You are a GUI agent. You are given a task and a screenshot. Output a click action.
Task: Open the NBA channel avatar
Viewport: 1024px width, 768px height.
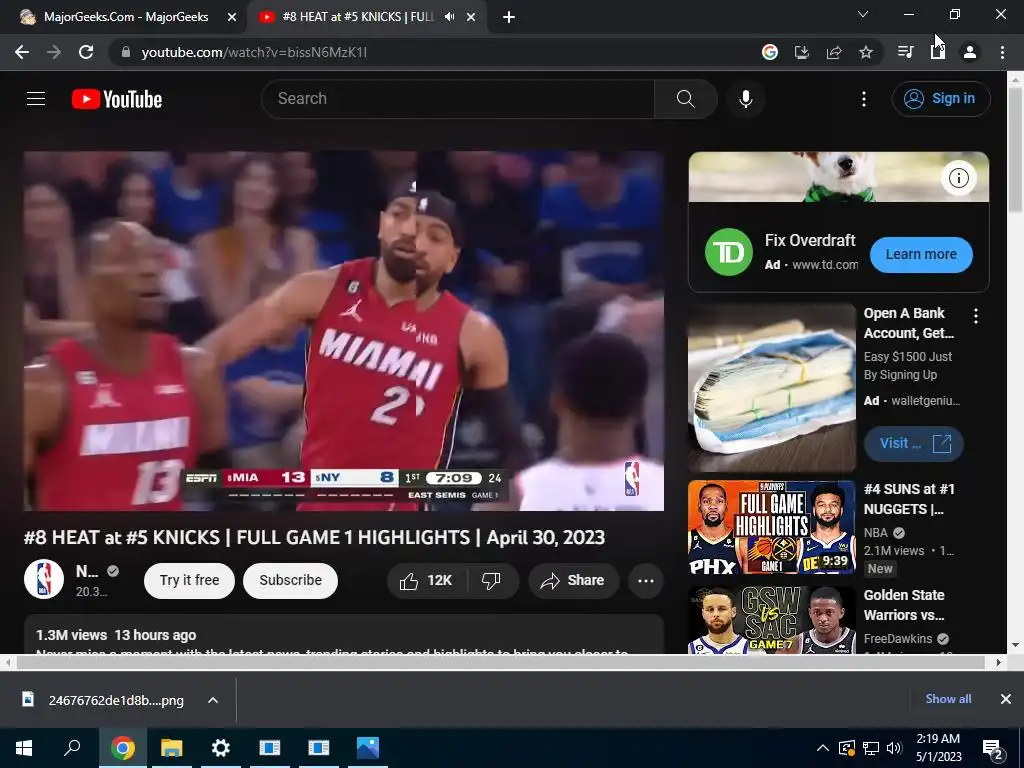44,579
